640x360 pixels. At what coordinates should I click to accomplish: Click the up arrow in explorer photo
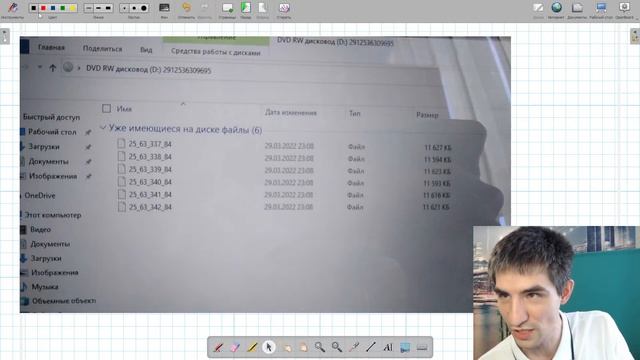(x=53, y=68)
